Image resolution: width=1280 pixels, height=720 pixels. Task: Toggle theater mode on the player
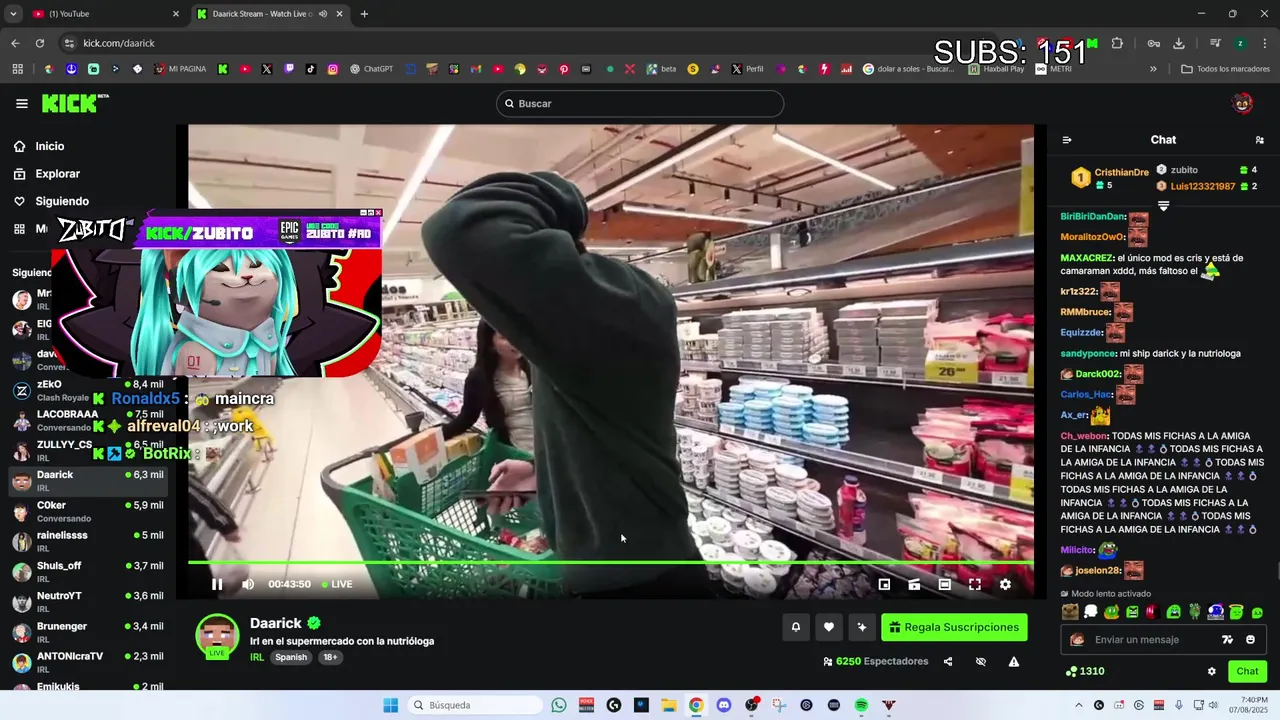pyautogui.click(x=944, y=584)
